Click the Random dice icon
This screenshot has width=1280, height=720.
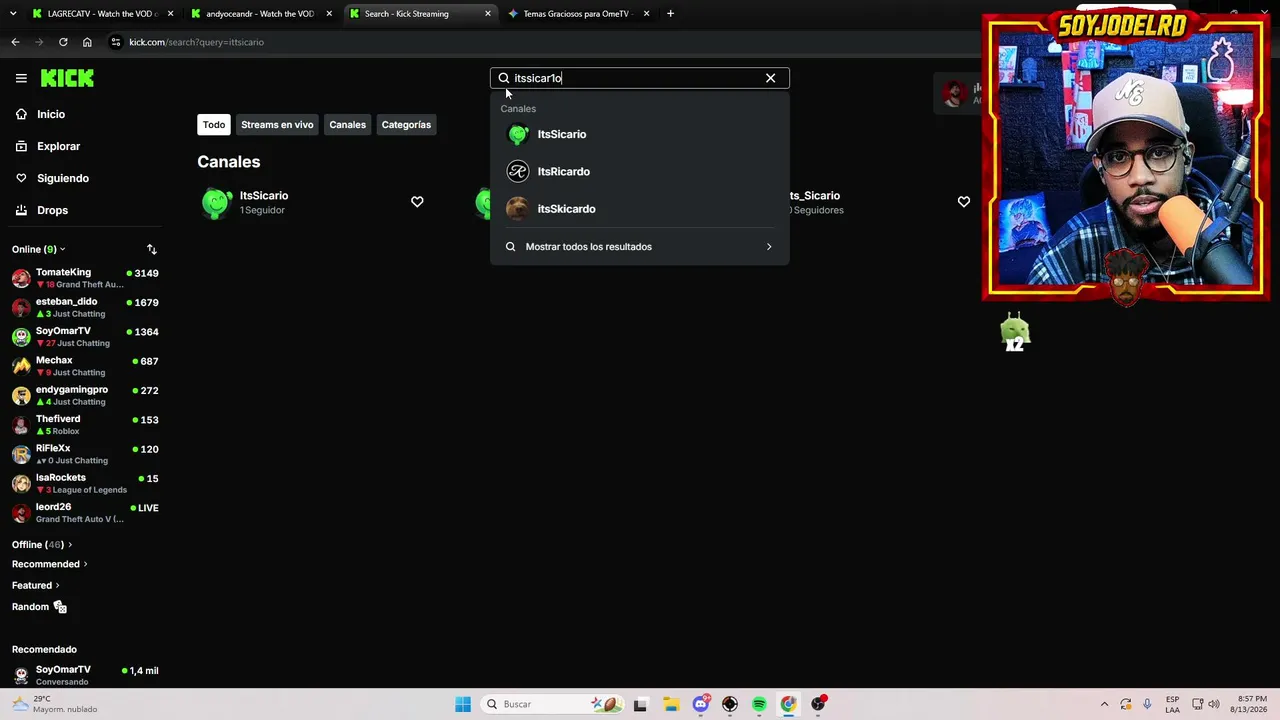(x=60, y=607)
